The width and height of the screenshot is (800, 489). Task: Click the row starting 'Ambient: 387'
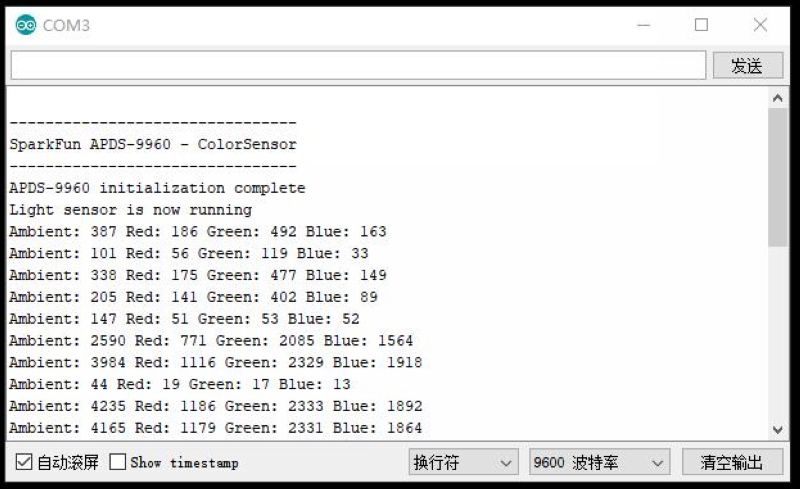pyautogui.click(x=198, y=232)
